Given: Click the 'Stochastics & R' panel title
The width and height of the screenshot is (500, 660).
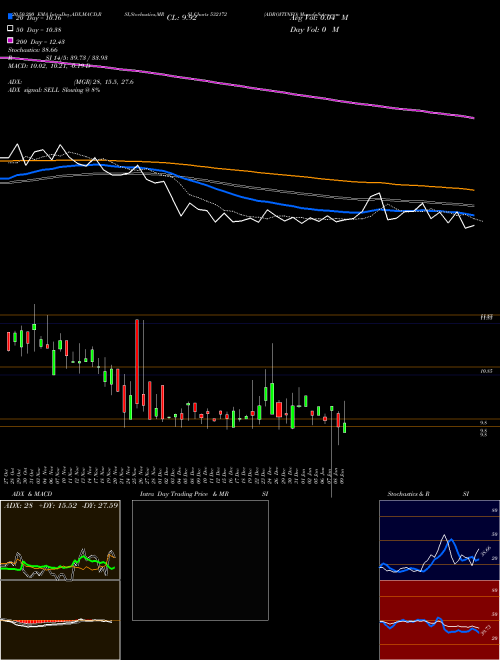Looking at the screenshot, I should [x=408, y=494].
